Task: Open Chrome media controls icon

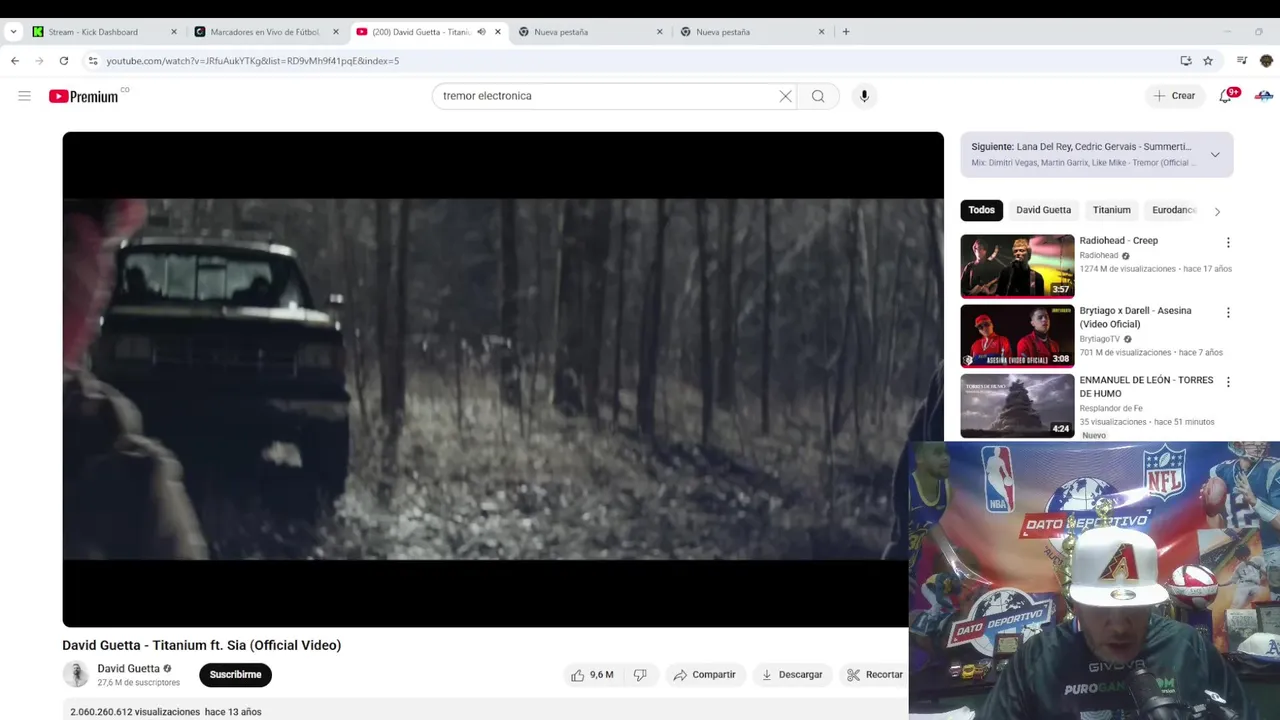Action: (x=1242, y=61)
